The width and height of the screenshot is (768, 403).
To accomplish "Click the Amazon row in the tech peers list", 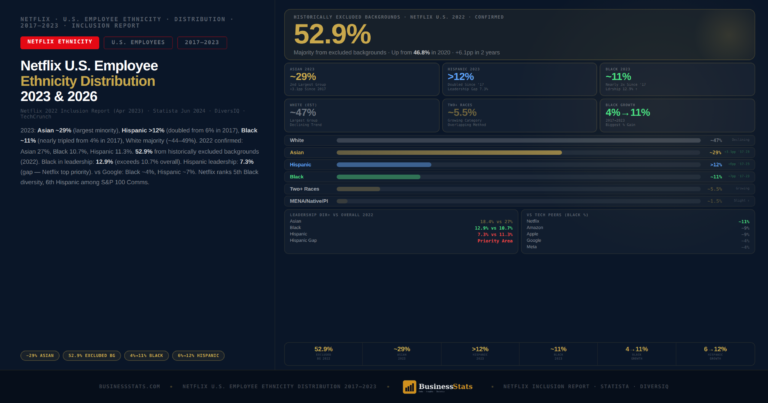I will point(638,228).
